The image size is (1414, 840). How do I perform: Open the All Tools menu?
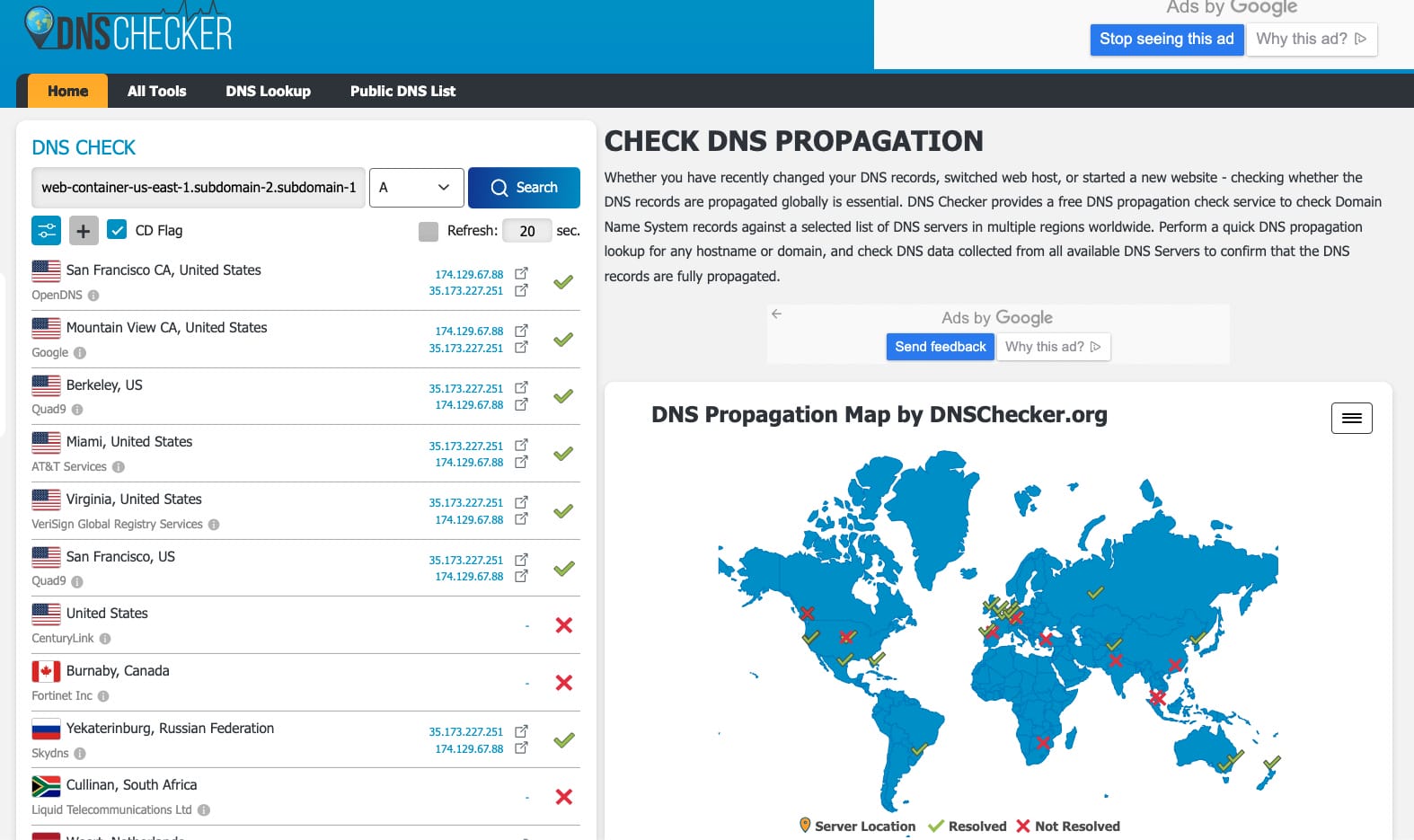[157, 91]
